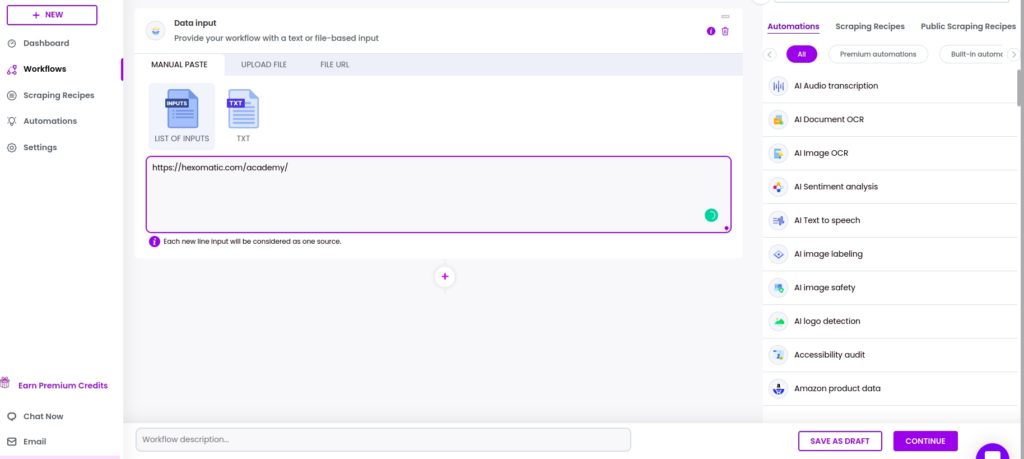Viewport: 1024px width, 459px height.
Task: Click the CONTINUE button
Action: click(x=925, y=441)
